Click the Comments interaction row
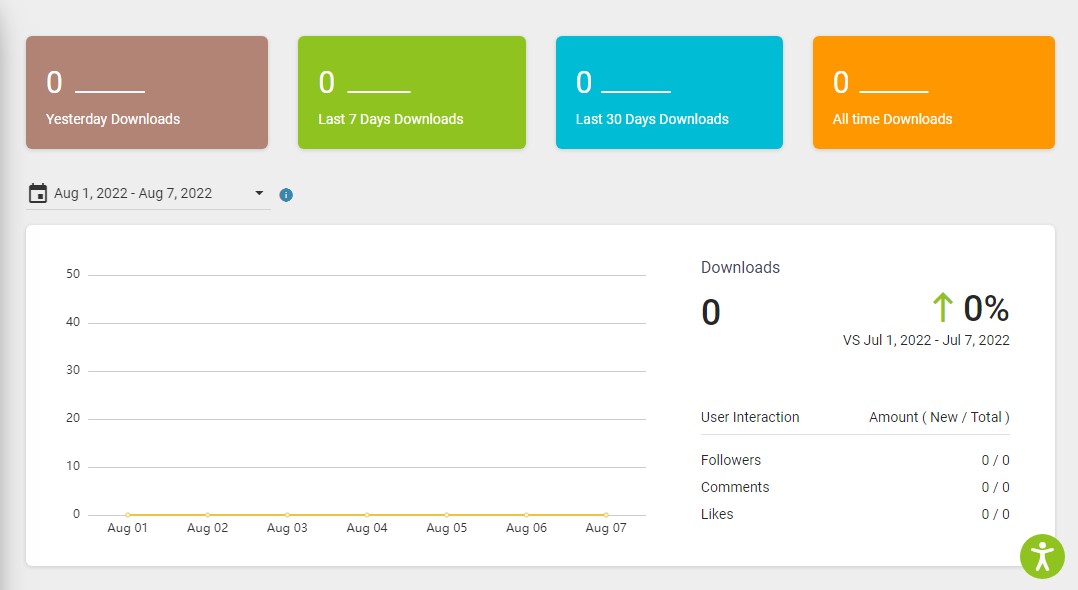The width and height of the screenshot is (1078, 590). pyautogui.click(x=735, y=487)
